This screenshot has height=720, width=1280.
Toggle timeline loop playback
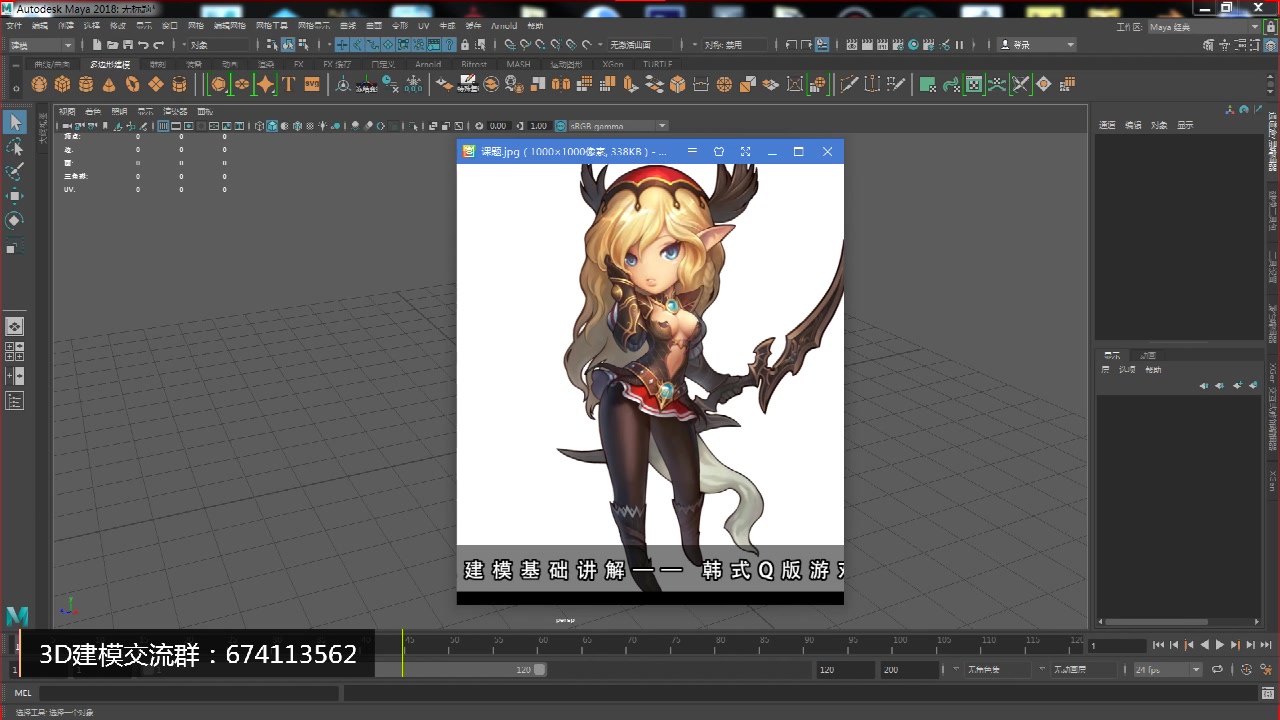point(1217,669)
